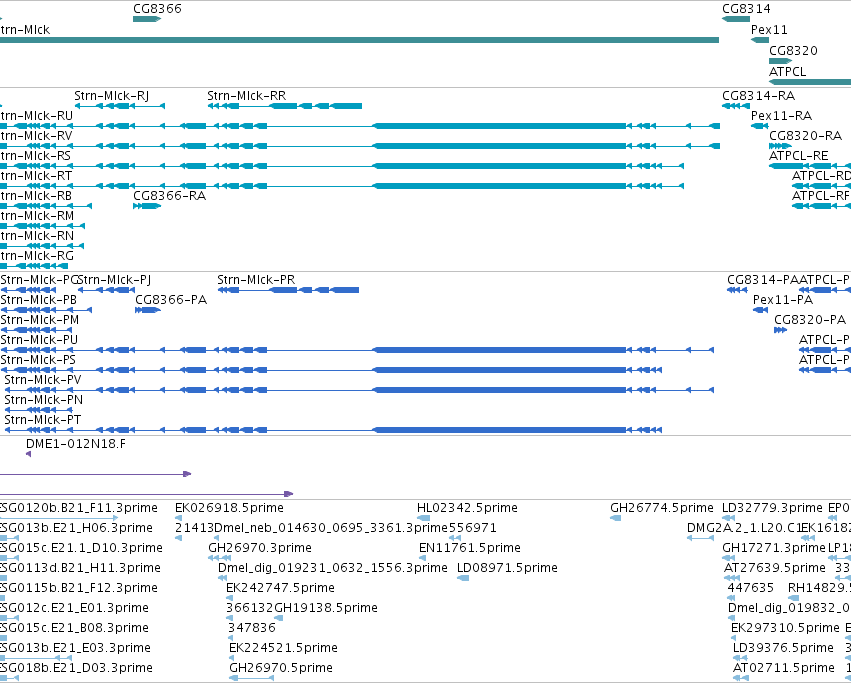Click the Pex11-PA protein label
Image resolution: width=851 pixels, height=683 pixels.
pyautogui.click(x=783, y=300)
